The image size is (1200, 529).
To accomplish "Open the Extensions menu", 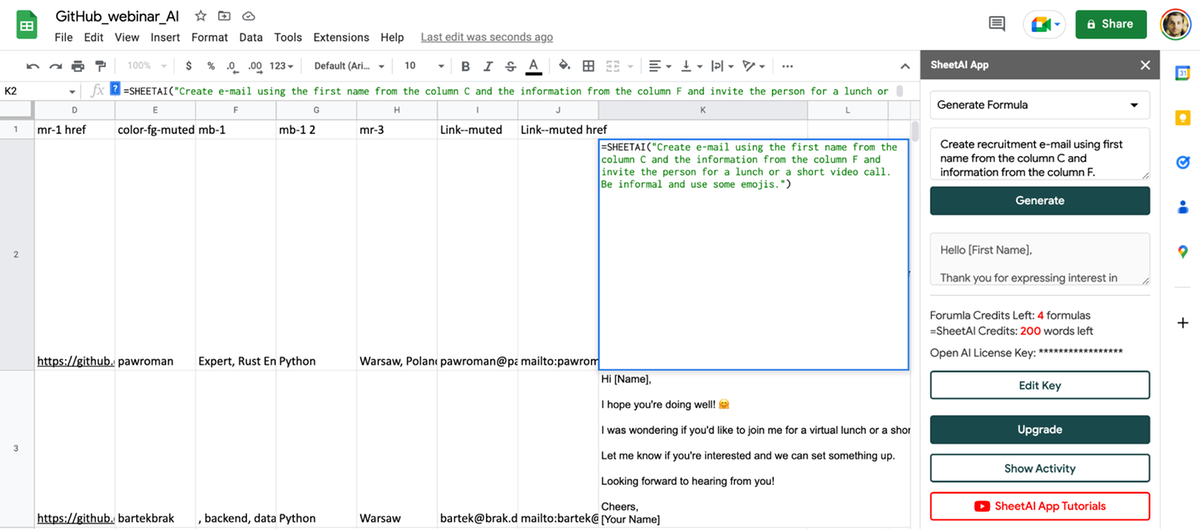I will point(341,37).
